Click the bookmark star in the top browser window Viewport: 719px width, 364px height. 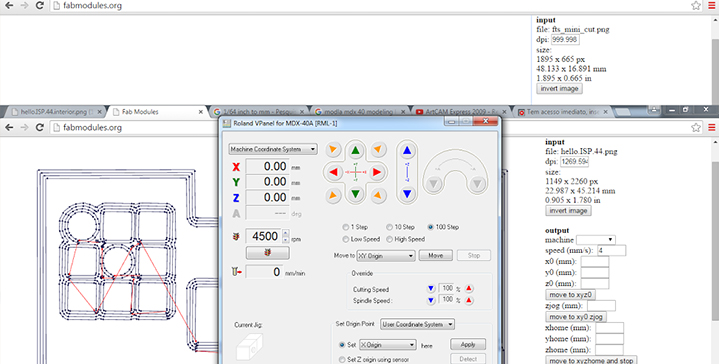coord(696,6)
